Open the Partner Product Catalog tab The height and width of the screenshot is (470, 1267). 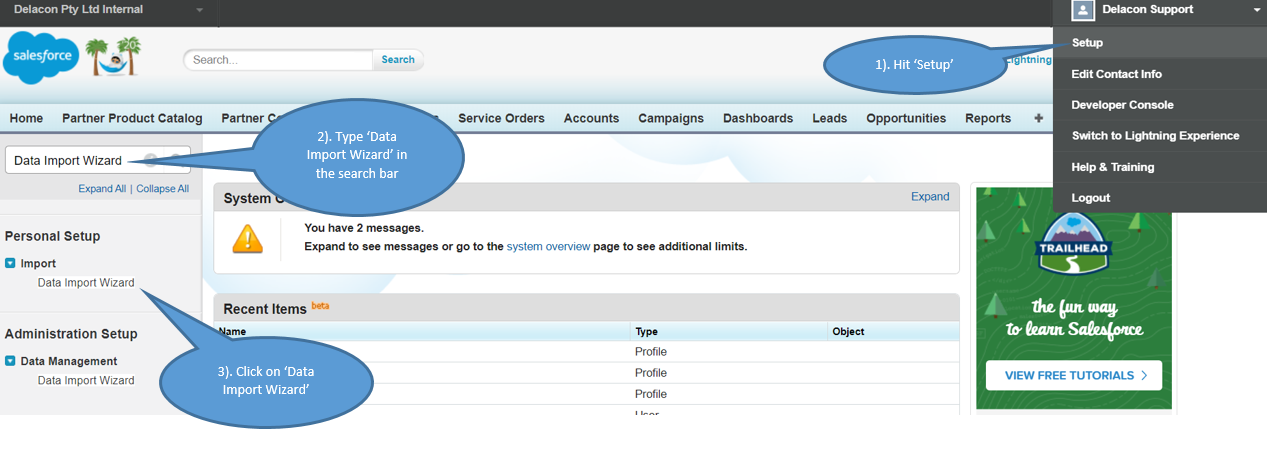pos(132,118)
